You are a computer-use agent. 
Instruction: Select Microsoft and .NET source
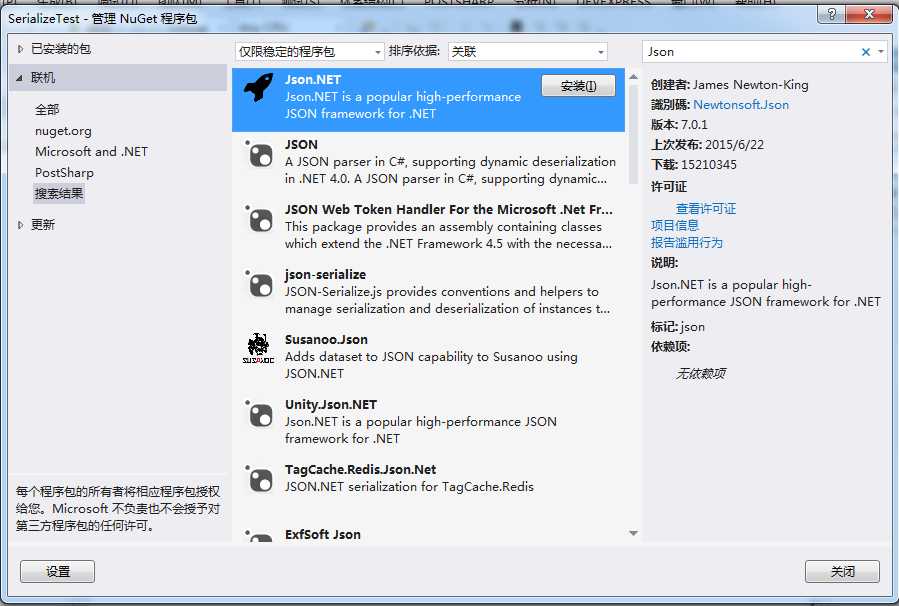[x=91, y=151]
